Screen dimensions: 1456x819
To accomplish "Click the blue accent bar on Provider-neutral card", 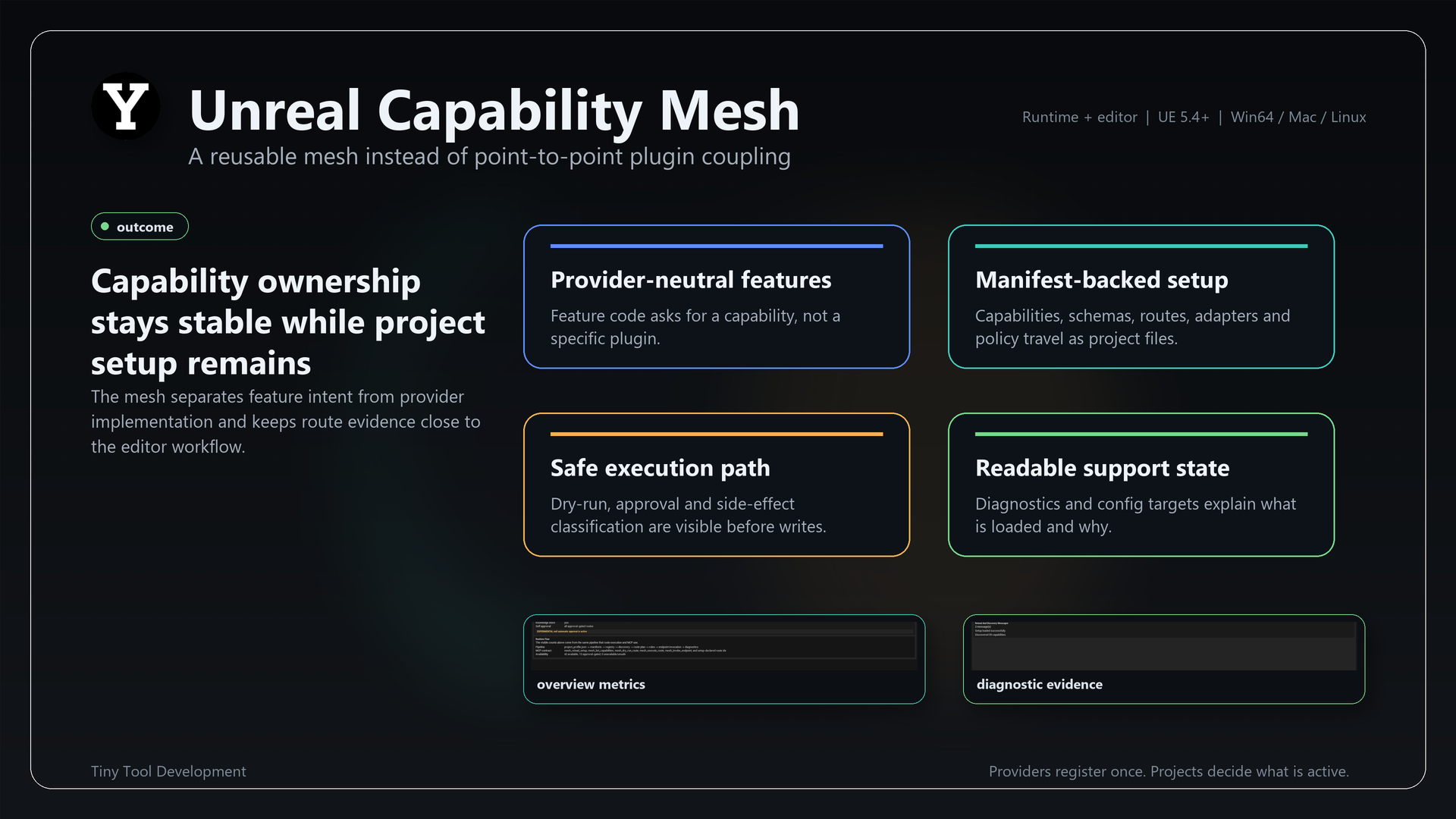I will pos(717,246).
